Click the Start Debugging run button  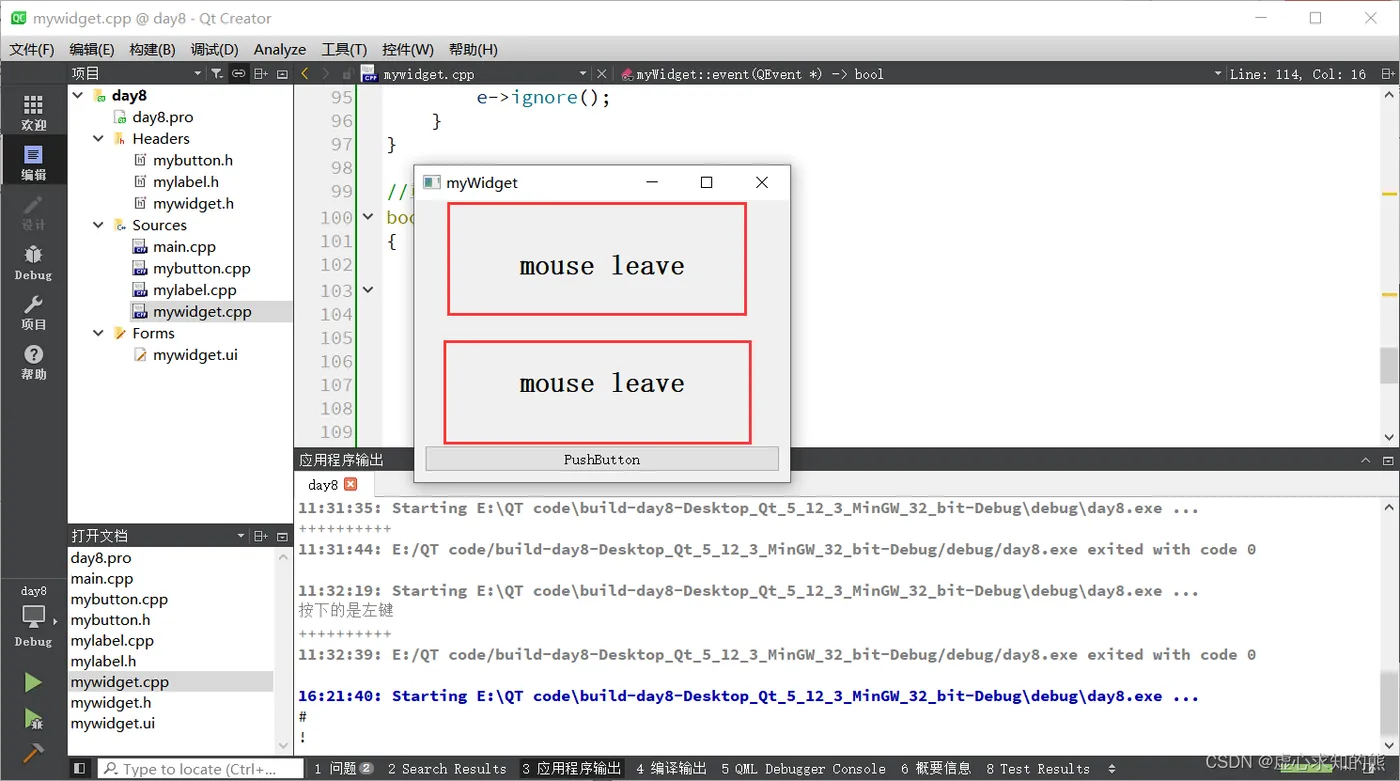coord(33,718)
